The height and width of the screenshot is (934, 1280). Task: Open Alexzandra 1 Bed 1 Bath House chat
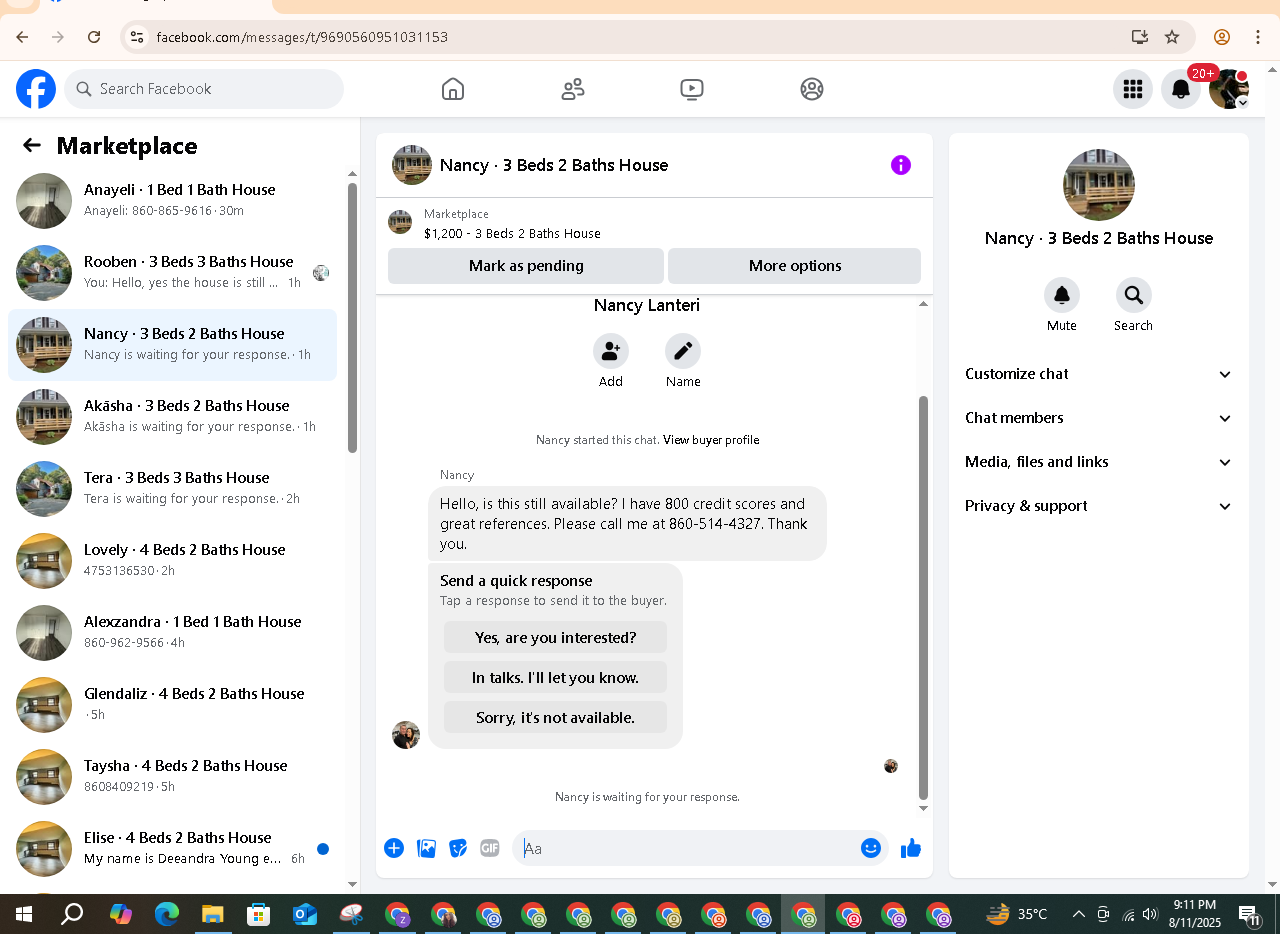point(172,633)
